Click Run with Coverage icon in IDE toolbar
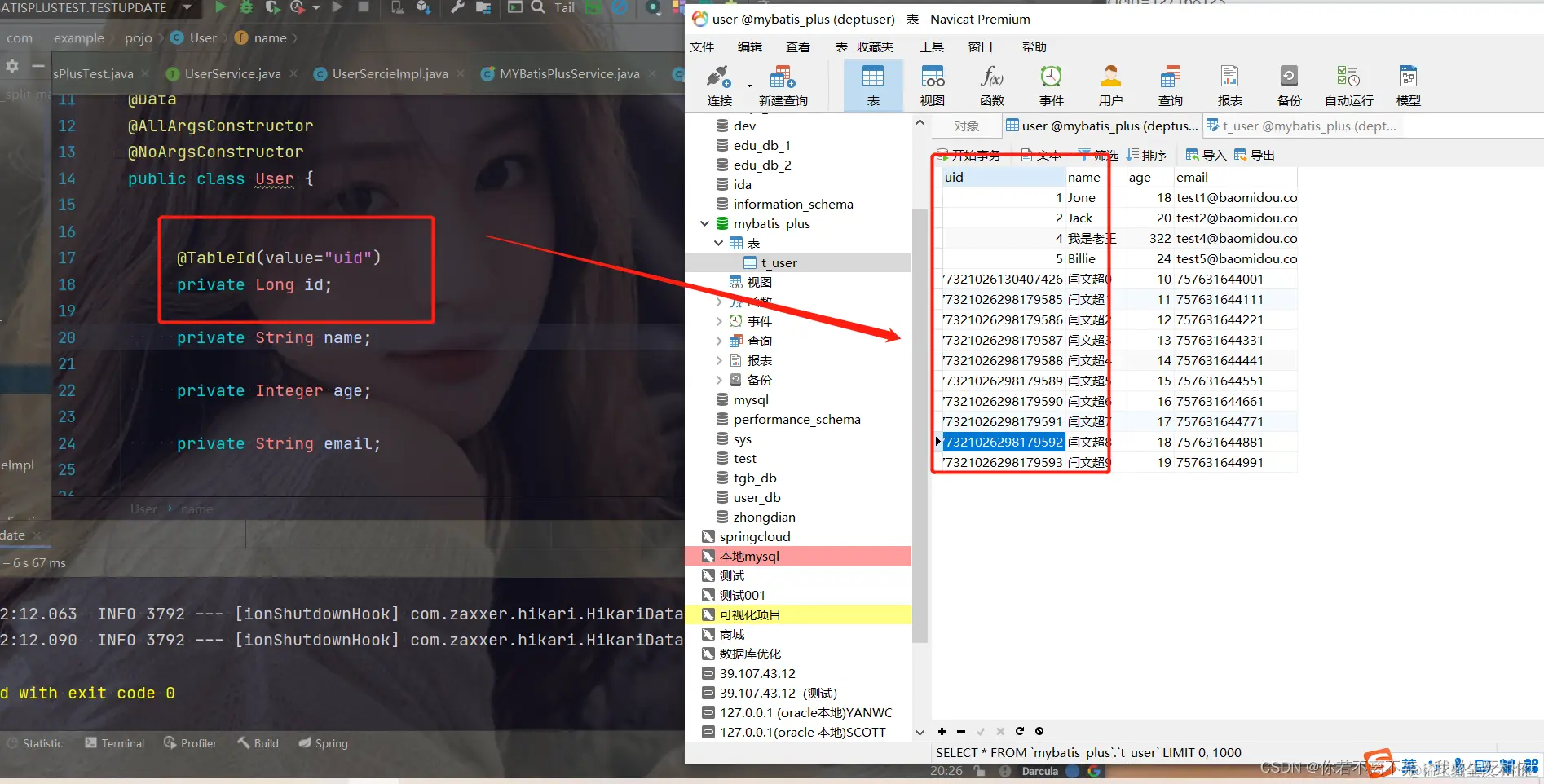 [271, 7]
